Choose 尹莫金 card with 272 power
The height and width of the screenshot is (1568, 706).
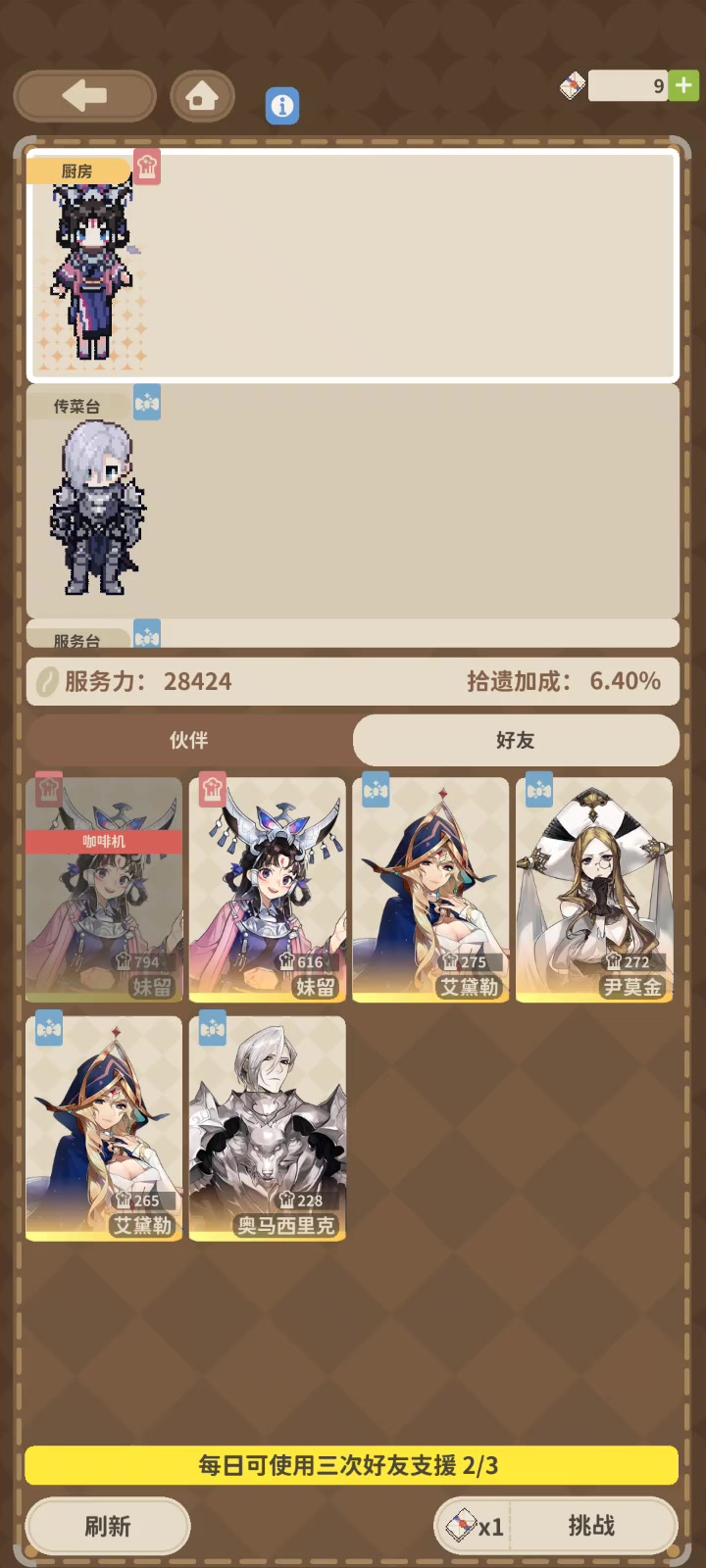coord(594,890)
